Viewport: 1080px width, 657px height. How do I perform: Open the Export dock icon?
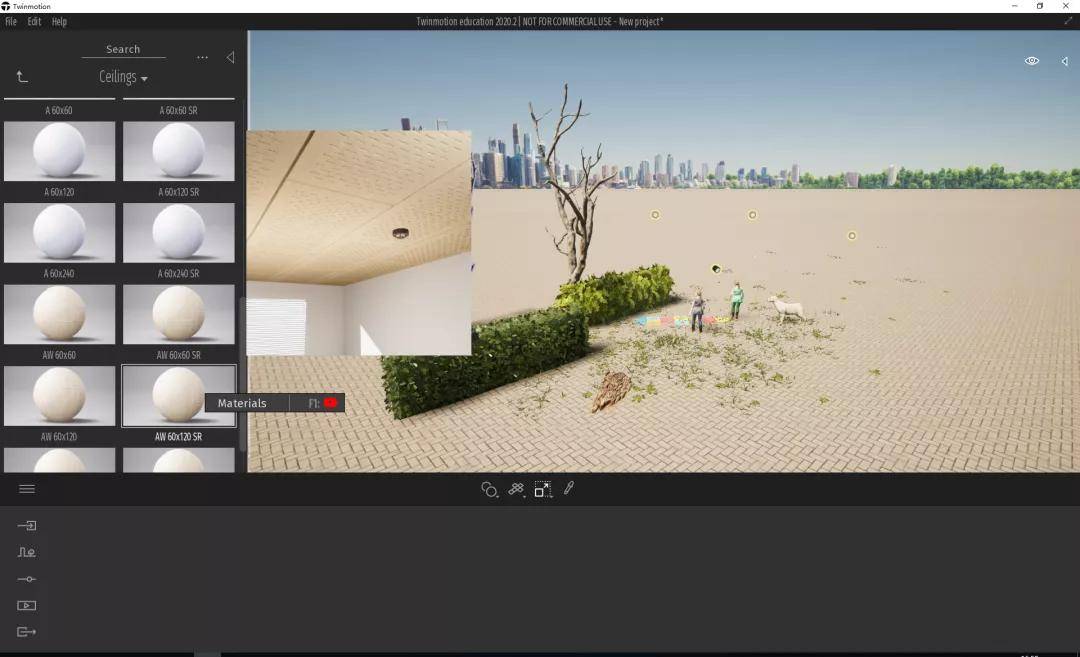(27, 632)
